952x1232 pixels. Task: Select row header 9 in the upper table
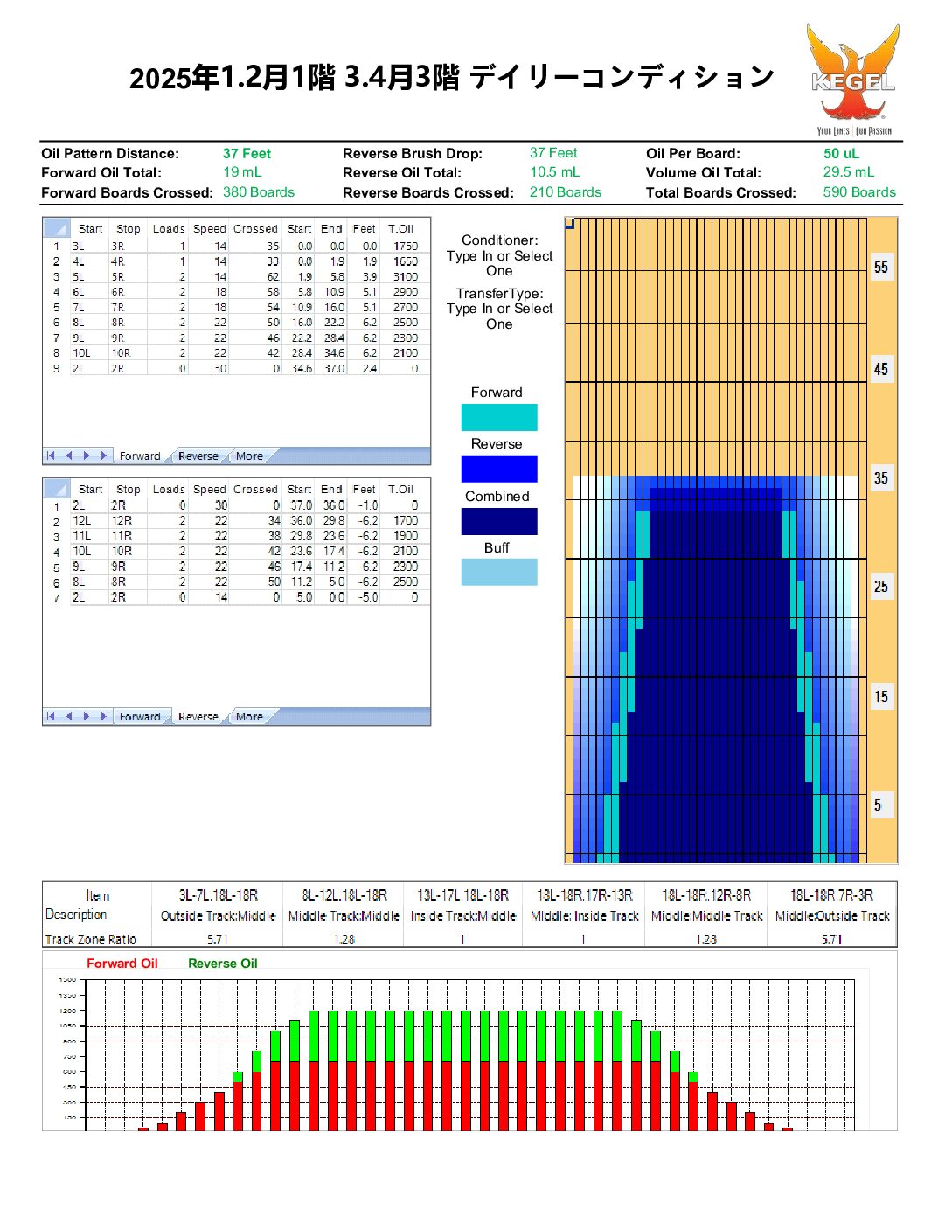point(57,368)
